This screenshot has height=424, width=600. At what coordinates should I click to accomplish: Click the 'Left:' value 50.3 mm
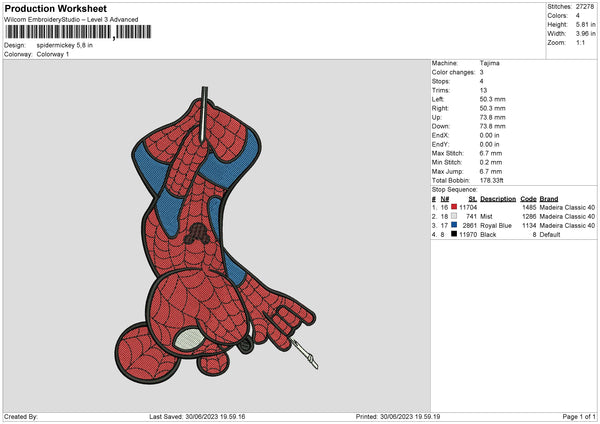492,99
